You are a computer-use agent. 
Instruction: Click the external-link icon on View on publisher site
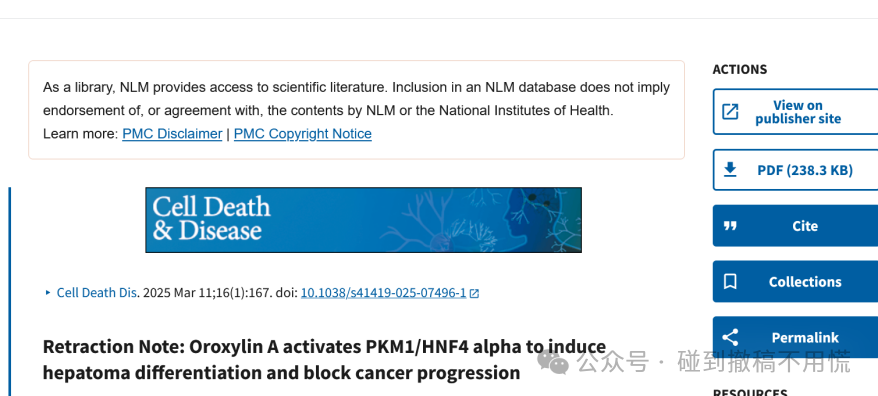pyautogui.click(x=730, y=111)
